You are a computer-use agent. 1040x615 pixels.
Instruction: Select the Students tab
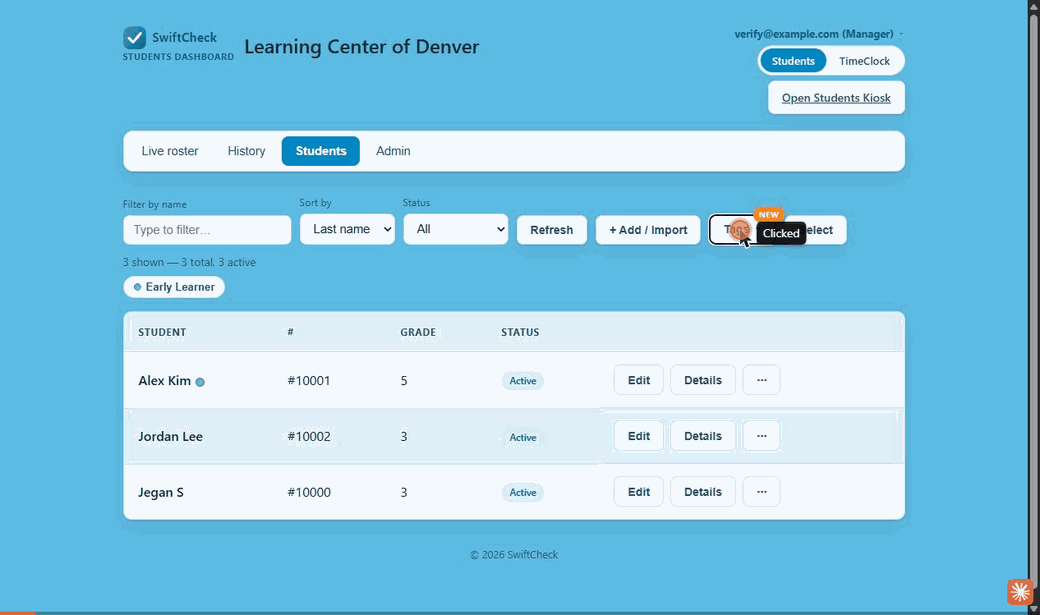(321, 151)
